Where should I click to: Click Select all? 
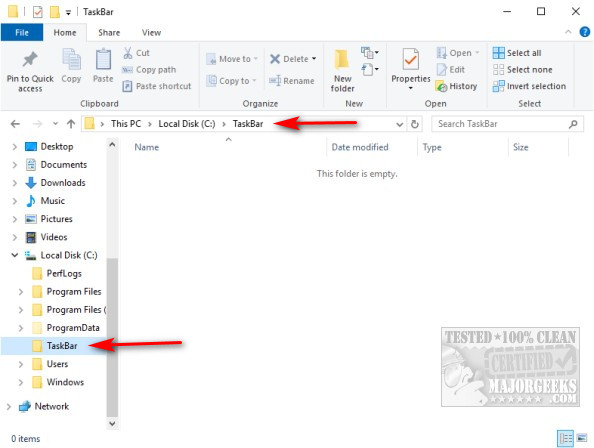pos(517,53)
